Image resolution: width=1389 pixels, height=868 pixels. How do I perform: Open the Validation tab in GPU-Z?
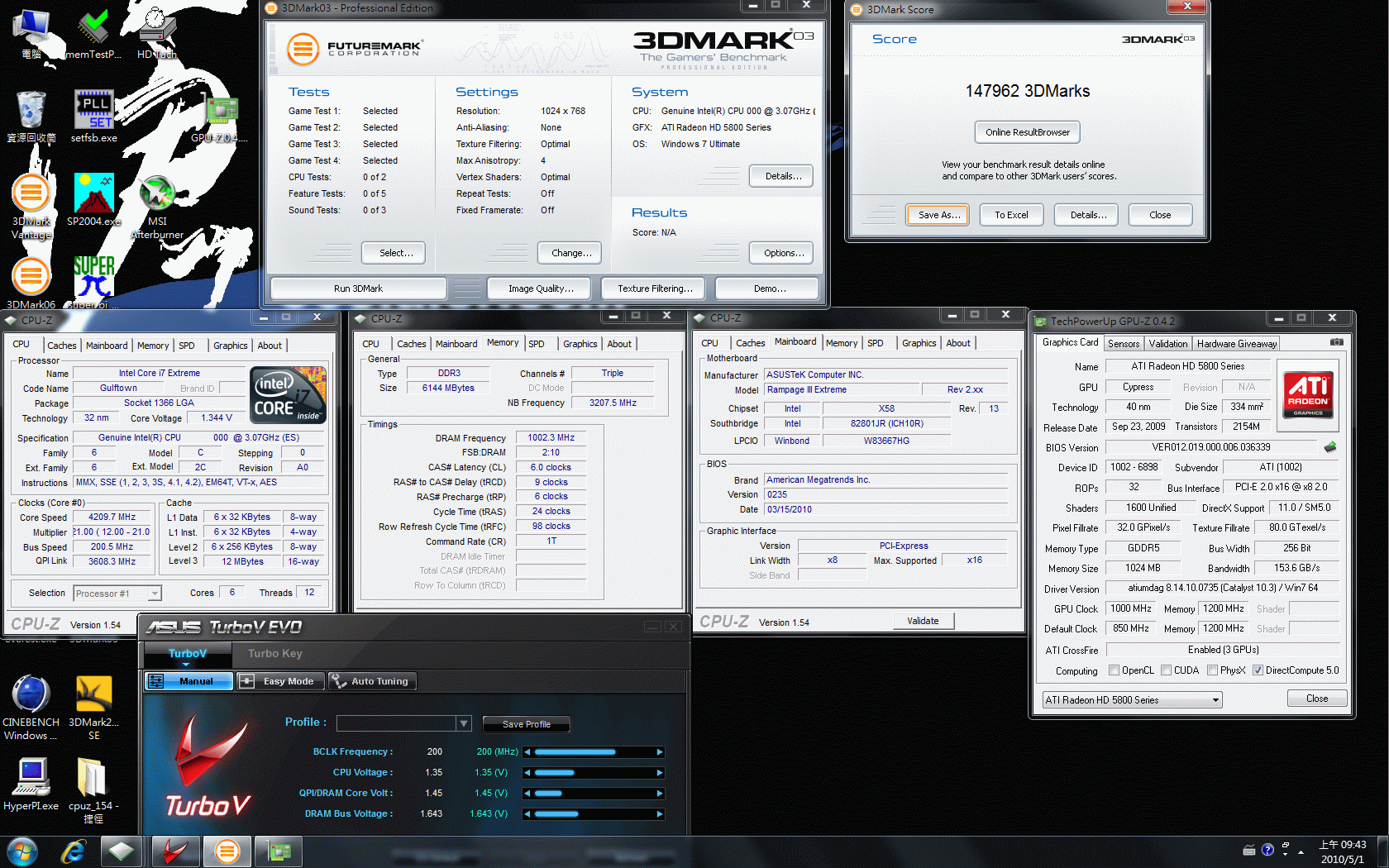(x=1168, y=343)
